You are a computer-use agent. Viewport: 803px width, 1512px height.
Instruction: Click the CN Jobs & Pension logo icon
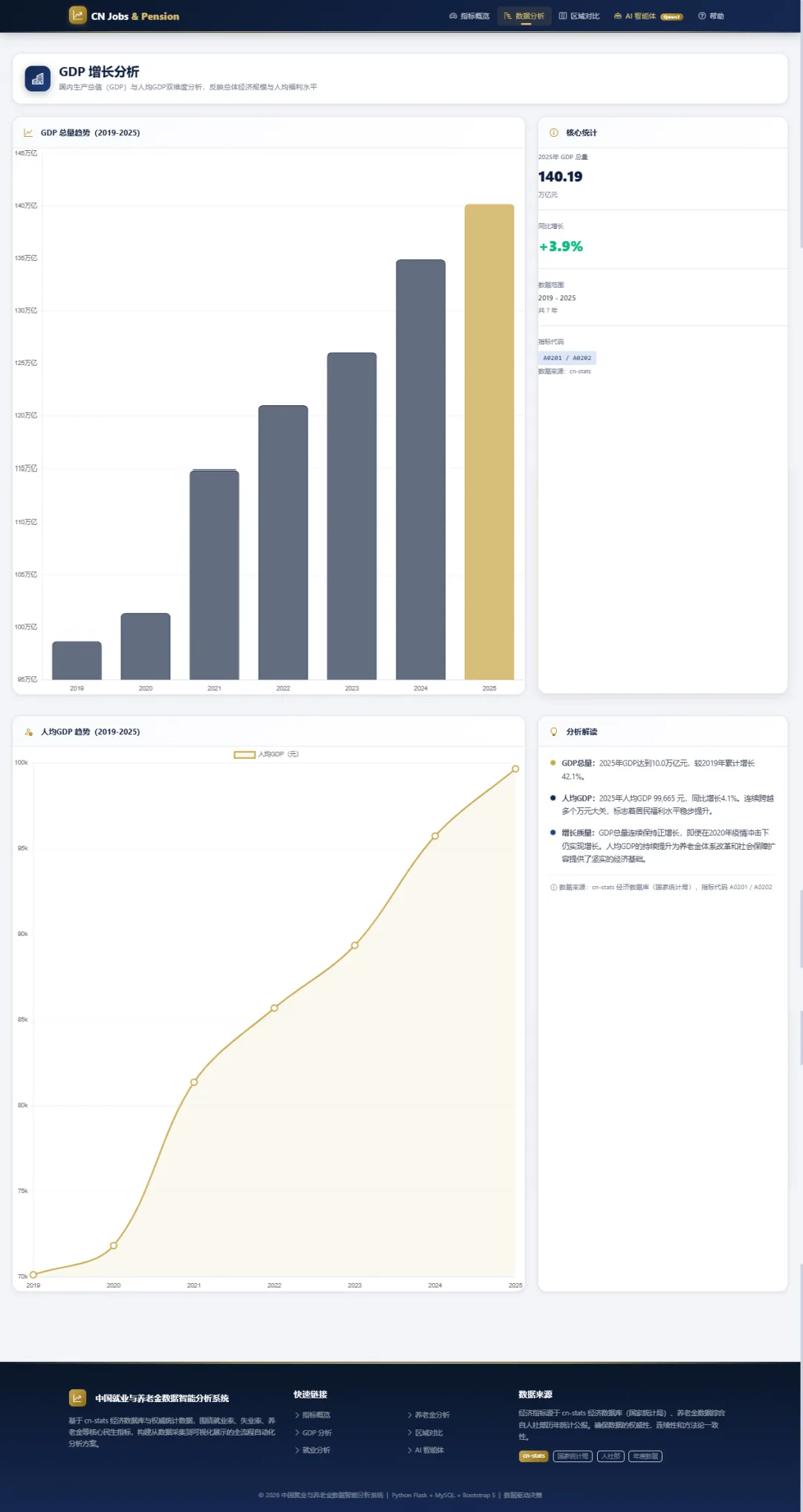pyautogui.click(x=77, y=16)
